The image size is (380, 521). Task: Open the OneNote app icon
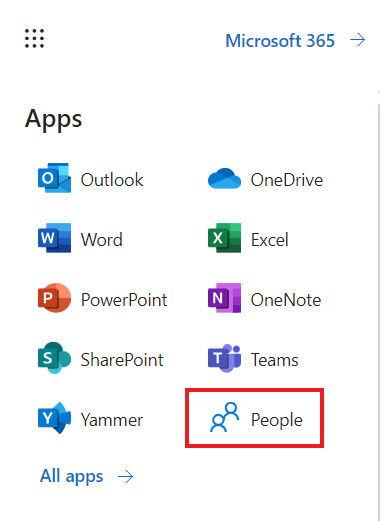point(224,298)
